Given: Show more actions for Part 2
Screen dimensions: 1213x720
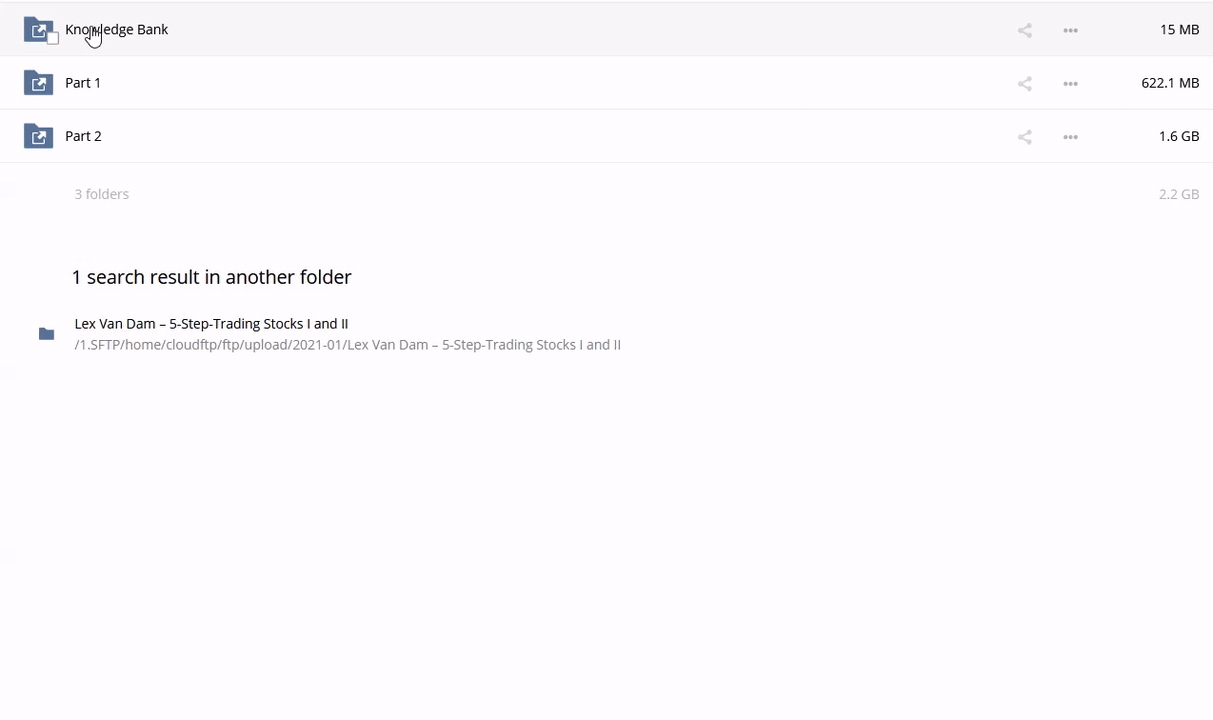Looking at the screenshot, I should [1070, 136].
